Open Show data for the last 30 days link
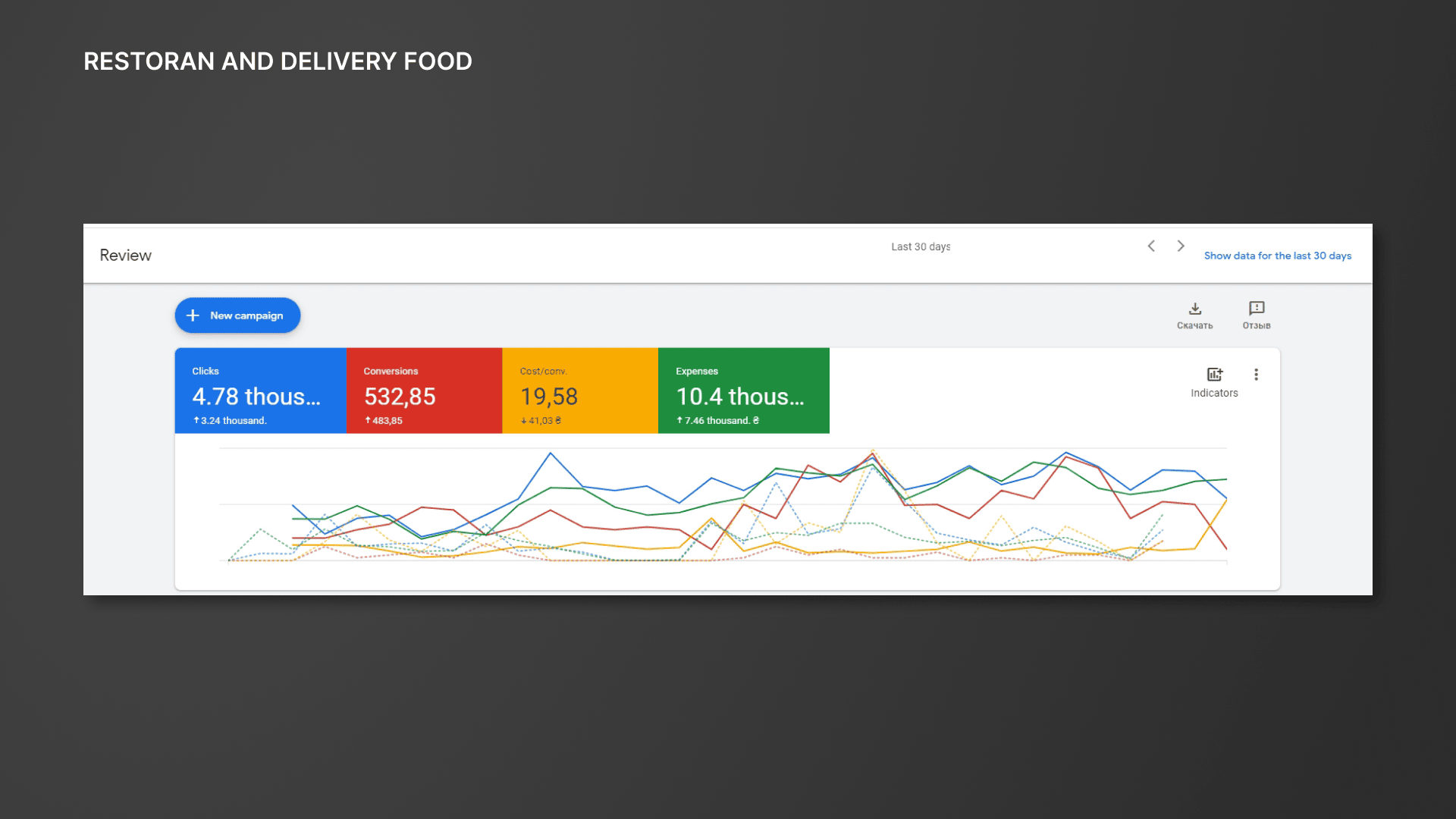This screenshot has height=819, width=1456. (x=1278, y=256)
